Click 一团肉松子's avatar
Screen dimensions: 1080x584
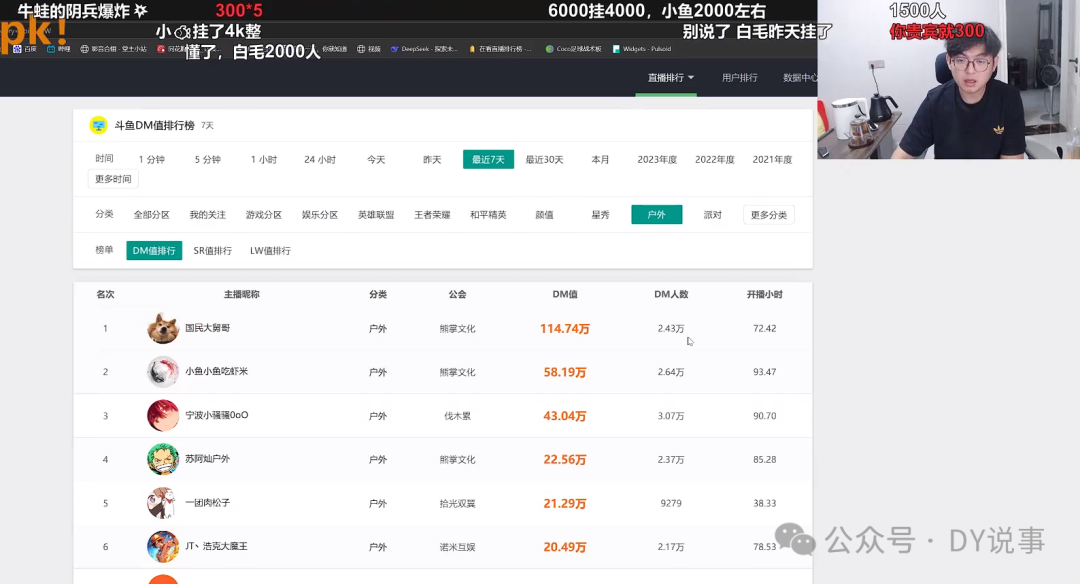click(x=163, y=503)
